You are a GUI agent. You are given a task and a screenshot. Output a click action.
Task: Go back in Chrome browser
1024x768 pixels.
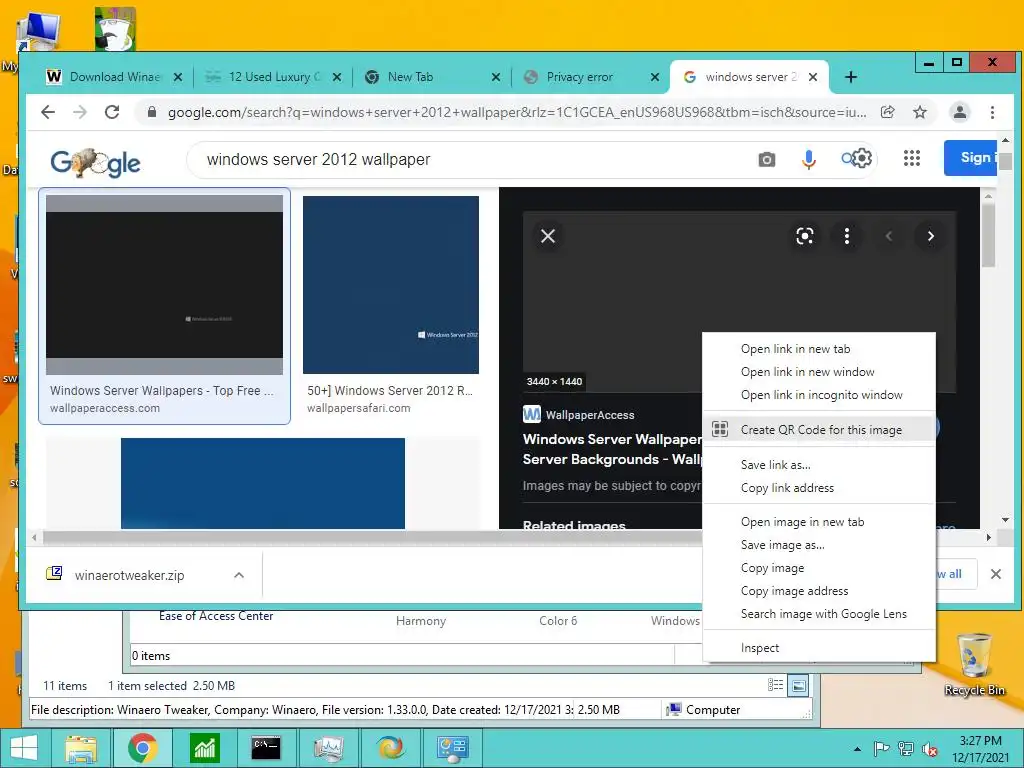point(48,112)
